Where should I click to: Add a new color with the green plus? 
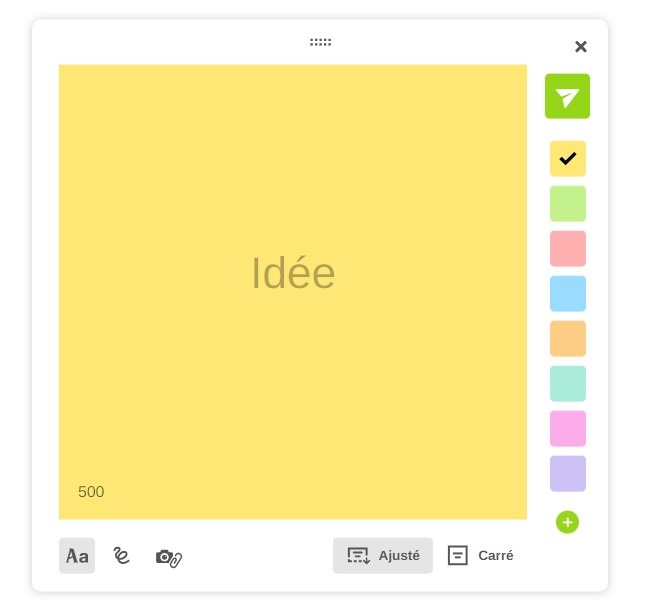point(567,522)
